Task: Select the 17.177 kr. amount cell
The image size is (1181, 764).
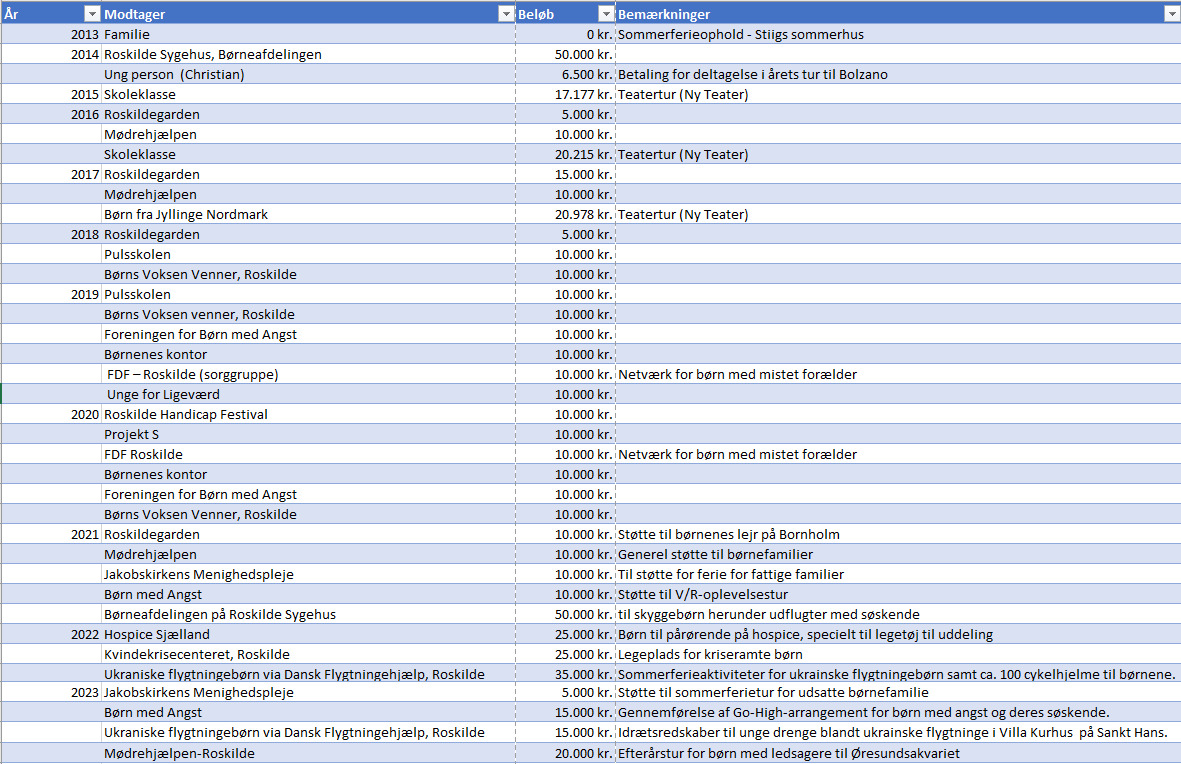Action: [565, 94]
